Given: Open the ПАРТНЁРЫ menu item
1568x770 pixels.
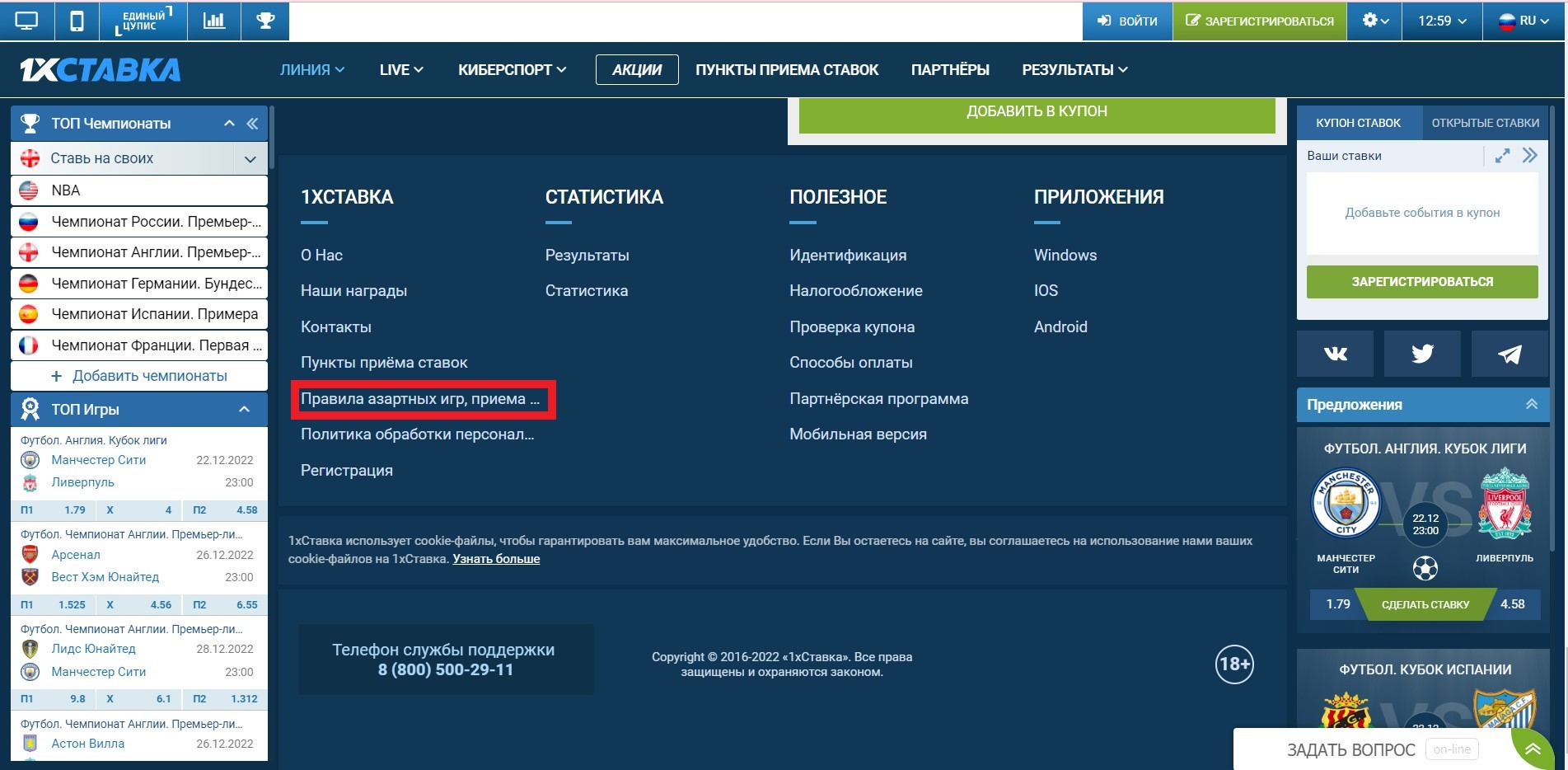Looking at the screenshot, I should 950,70.
